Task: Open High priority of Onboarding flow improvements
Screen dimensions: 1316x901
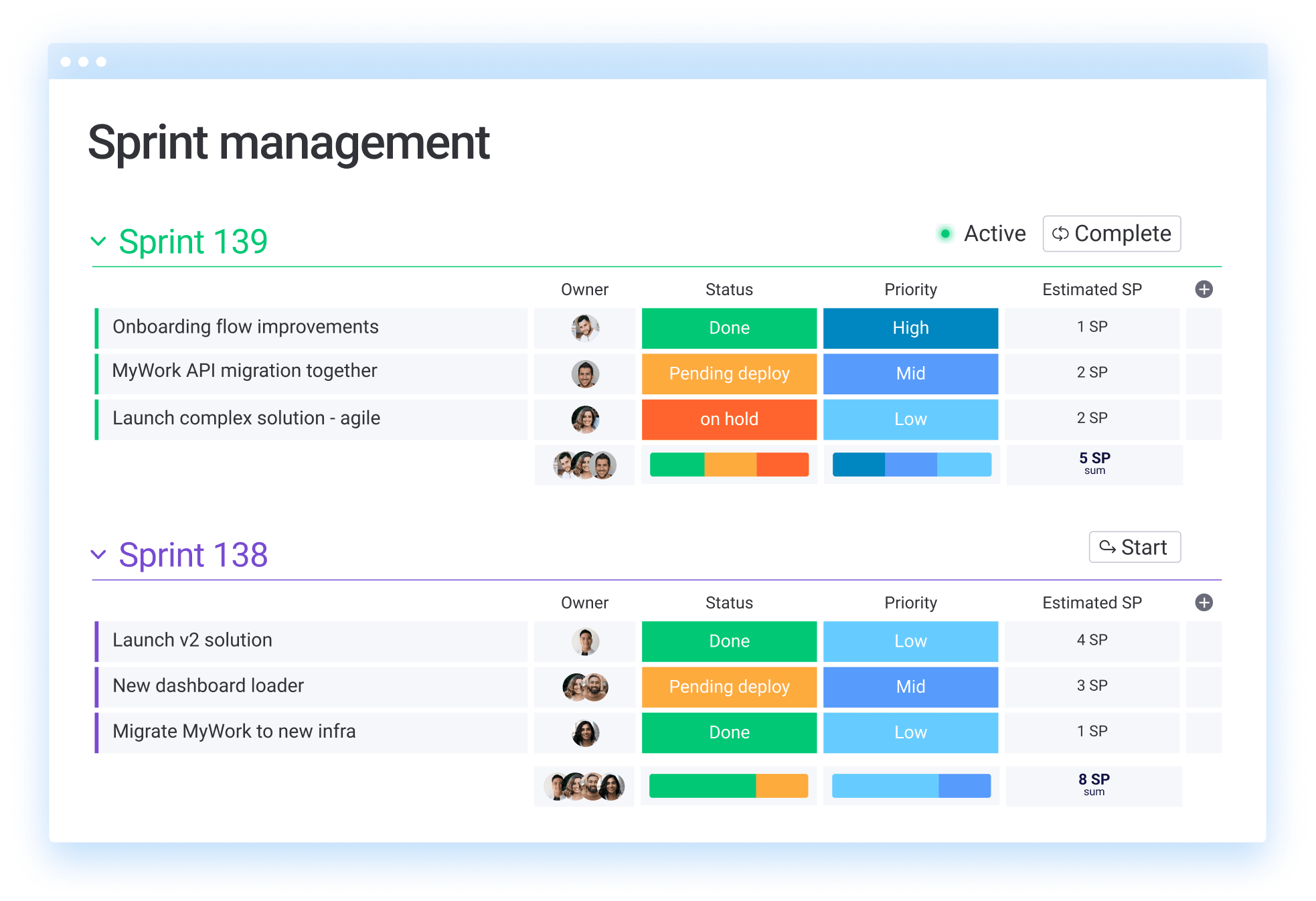Action: [910, 328]
